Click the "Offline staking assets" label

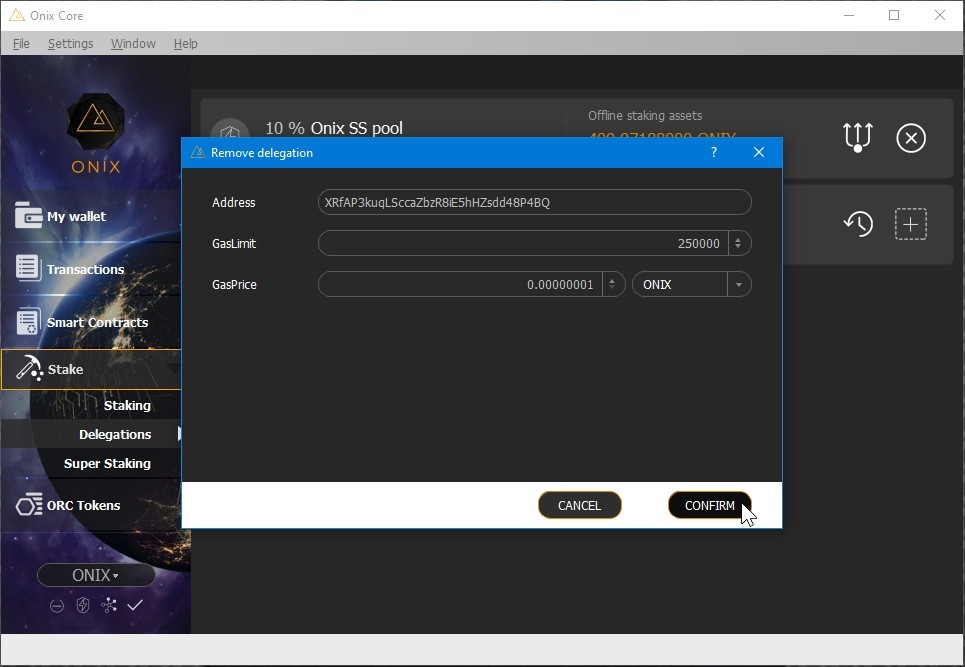pos(645,116)
